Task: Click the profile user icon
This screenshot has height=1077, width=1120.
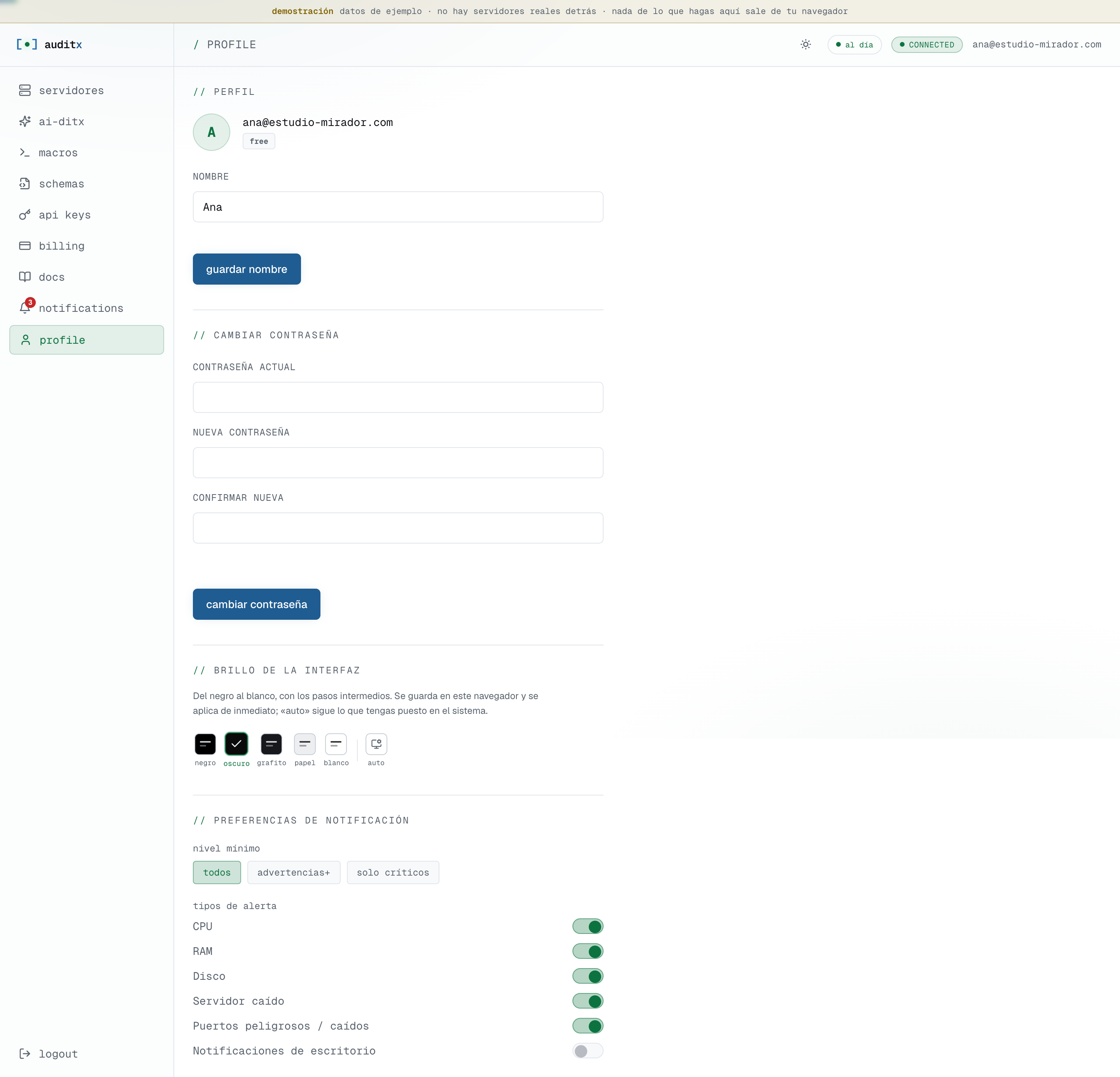Action: pos(26,340)
